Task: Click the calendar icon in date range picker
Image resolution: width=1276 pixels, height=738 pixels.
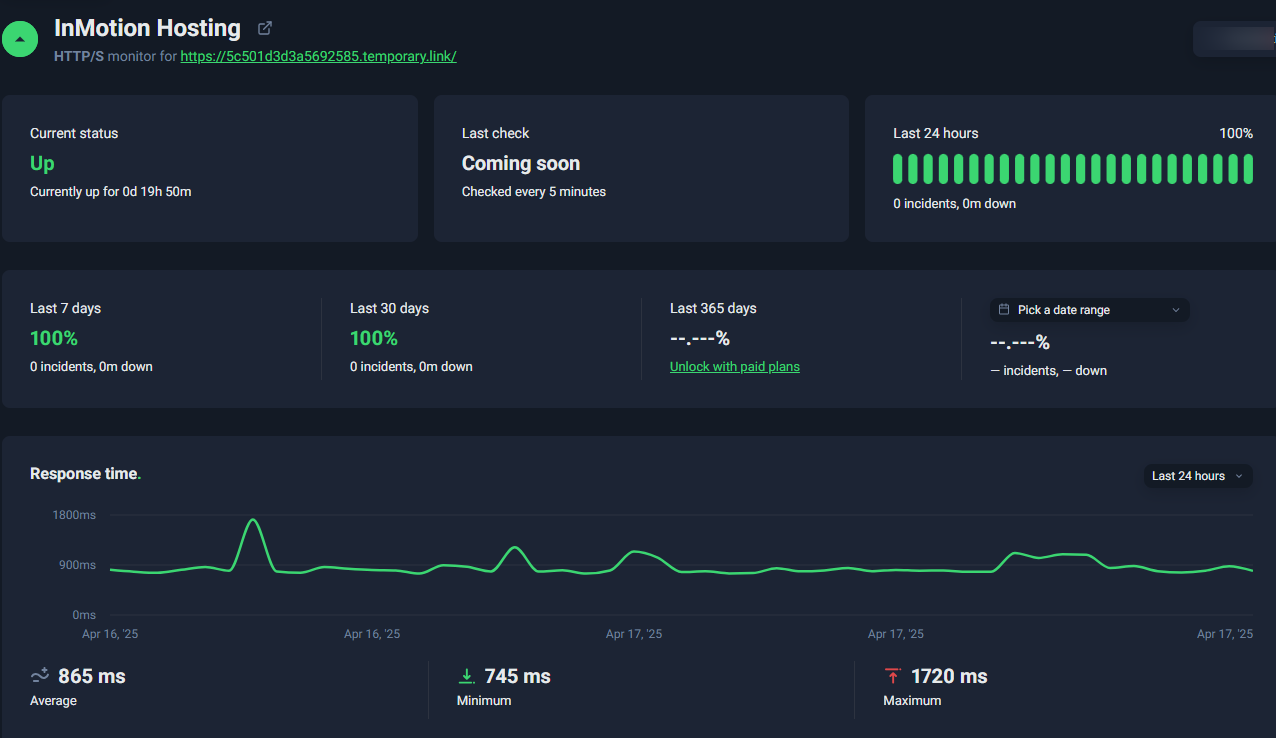Action: pyautogui.click(x=1004, y=310)
